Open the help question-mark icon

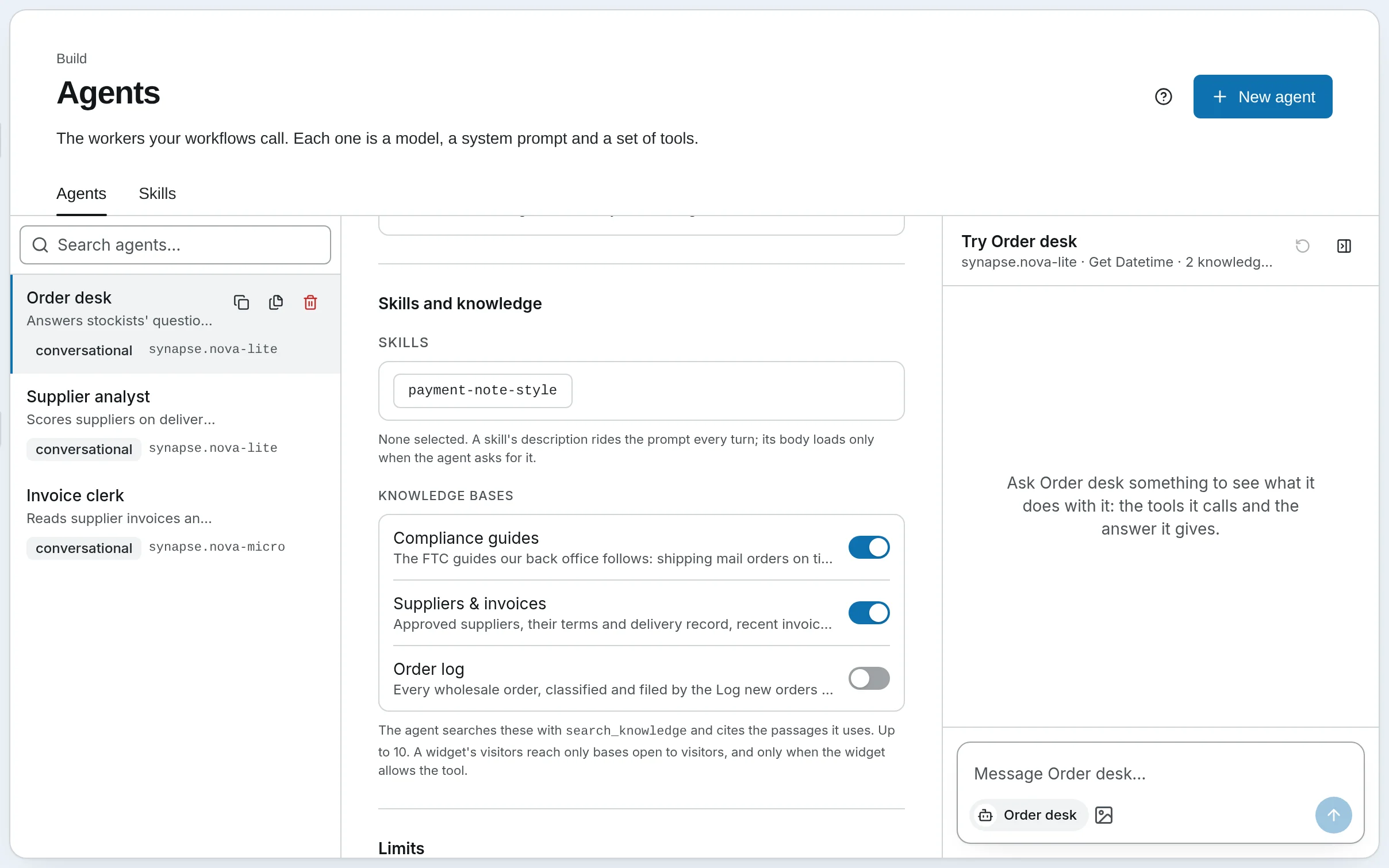(1163, 97)
